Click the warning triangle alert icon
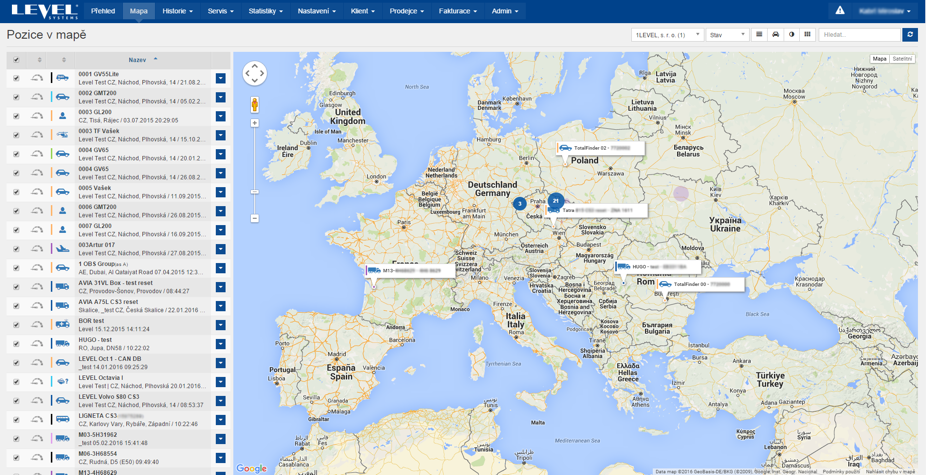 (840, 11)
